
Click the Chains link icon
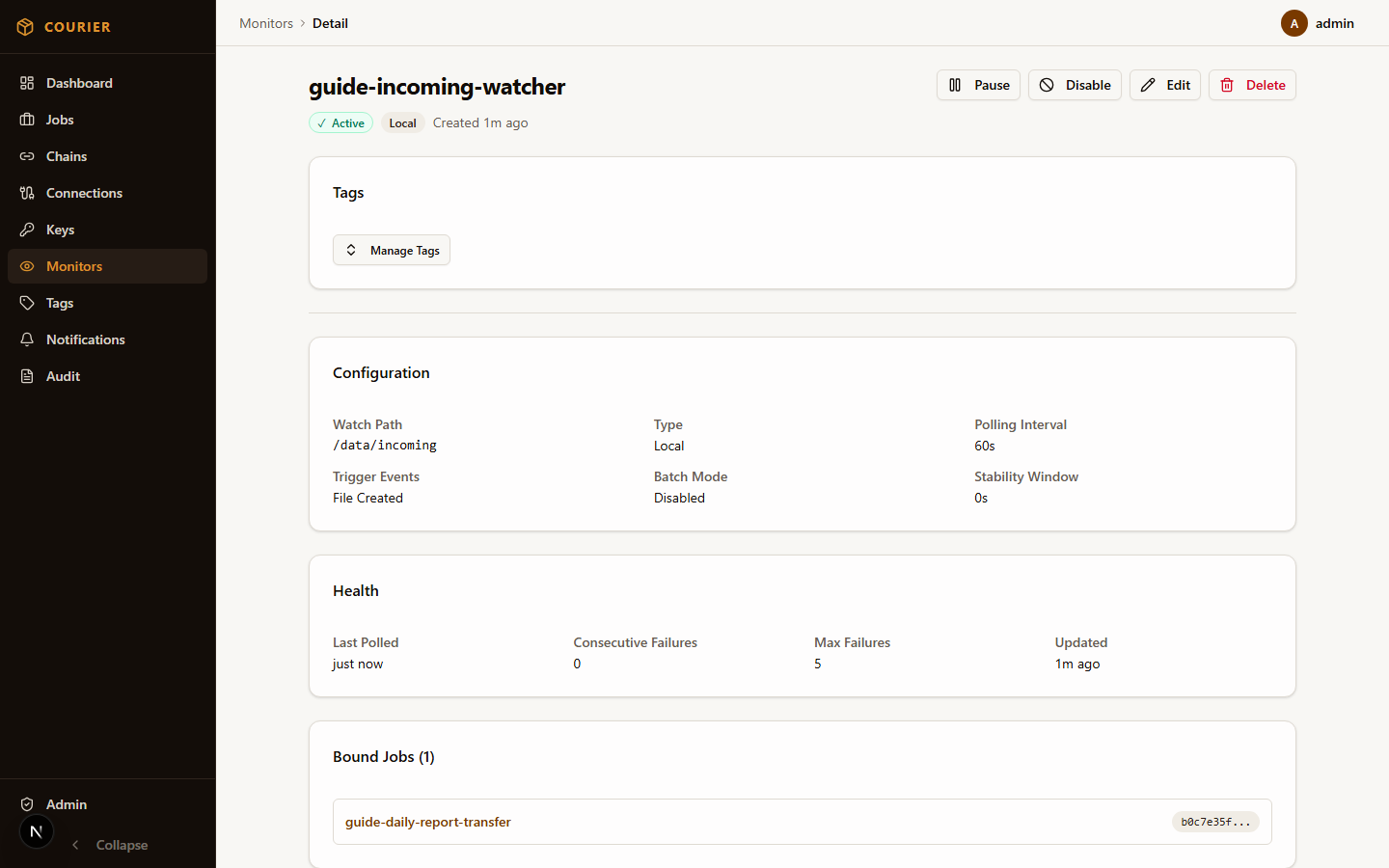pyautogui.click(x=27, y=156)
